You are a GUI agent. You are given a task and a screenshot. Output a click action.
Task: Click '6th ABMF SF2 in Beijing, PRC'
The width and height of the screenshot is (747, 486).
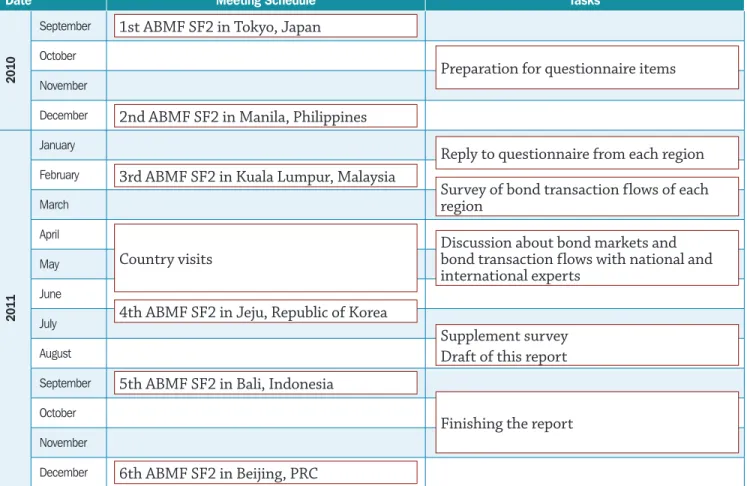[x=266, y=473]
